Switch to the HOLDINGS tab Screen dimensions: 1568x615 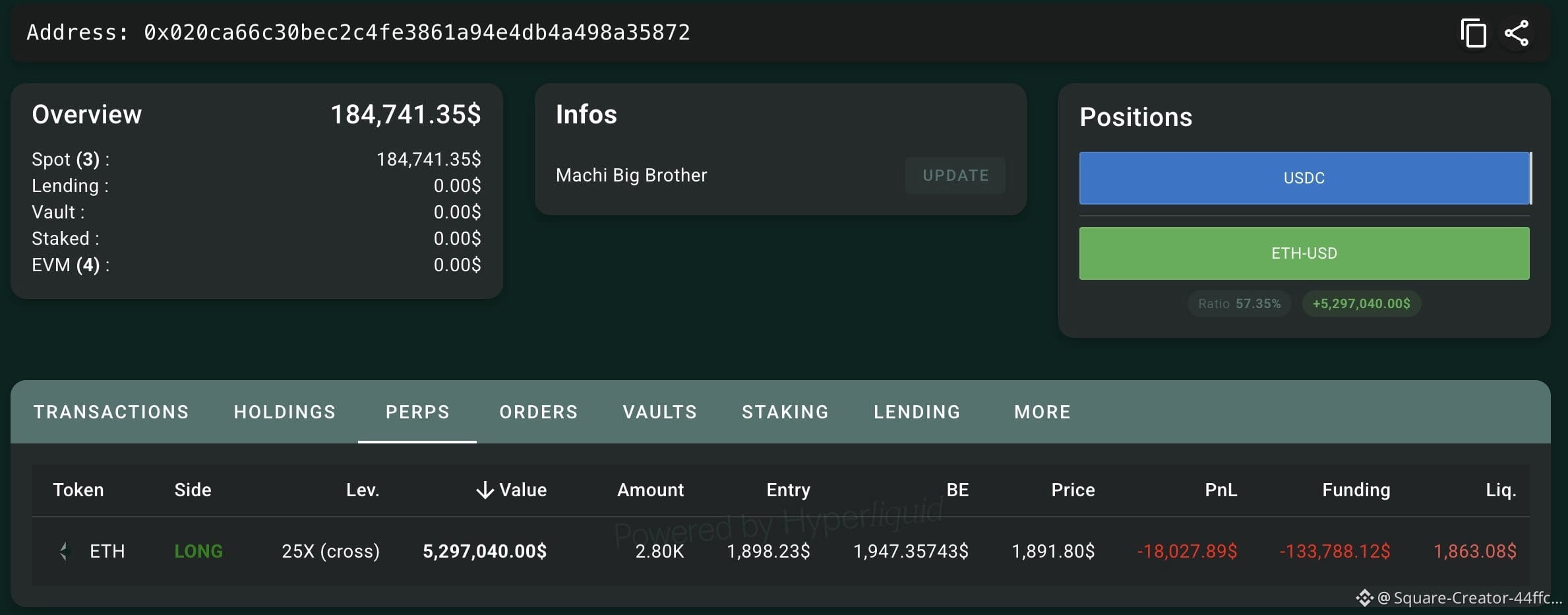[x=285, y=412]
